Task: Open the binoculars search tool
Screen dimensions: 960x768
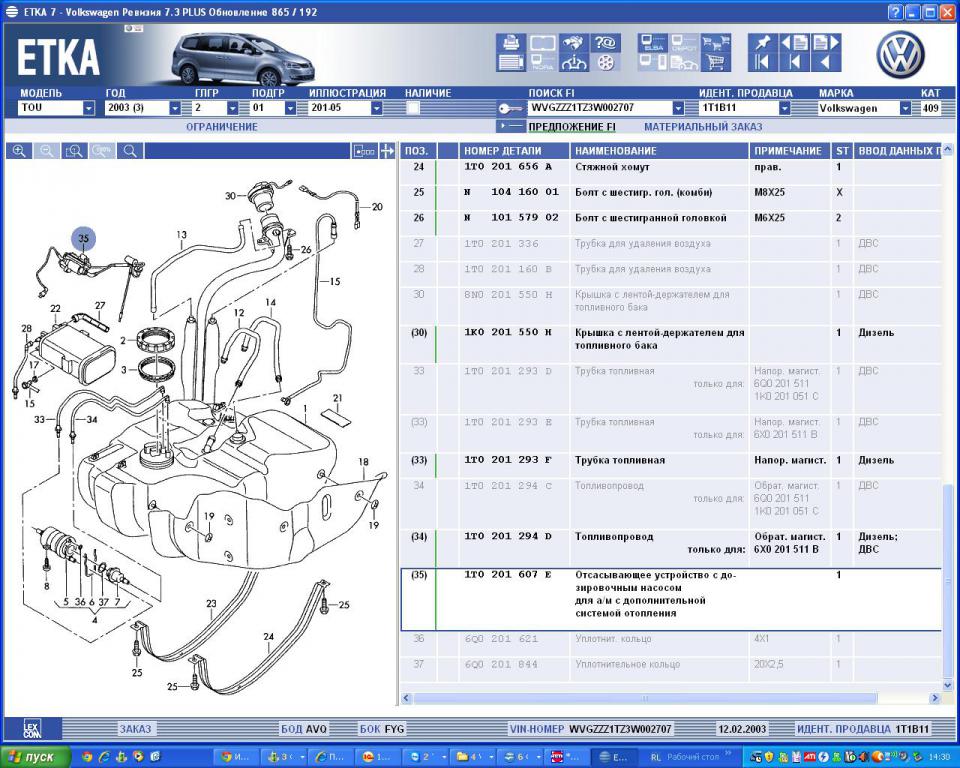Action: 574,43
